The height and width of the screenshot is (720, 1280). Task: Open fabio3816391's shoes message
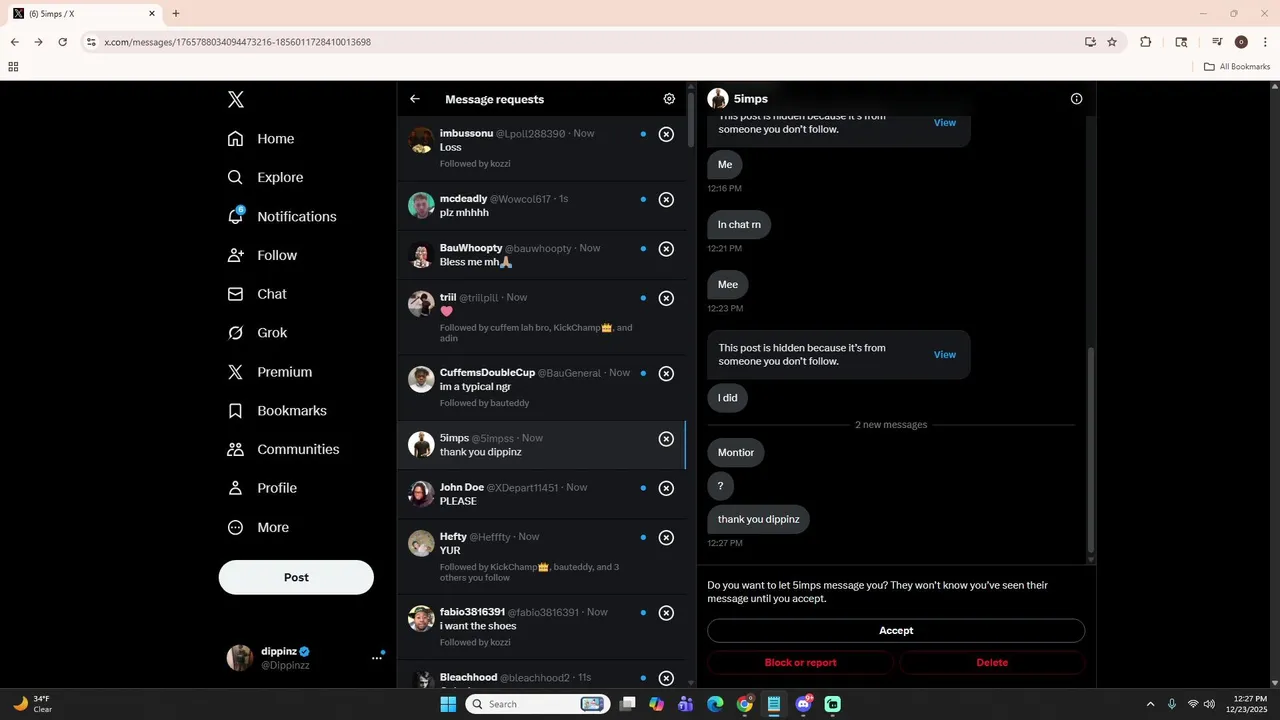click(542, 627)
